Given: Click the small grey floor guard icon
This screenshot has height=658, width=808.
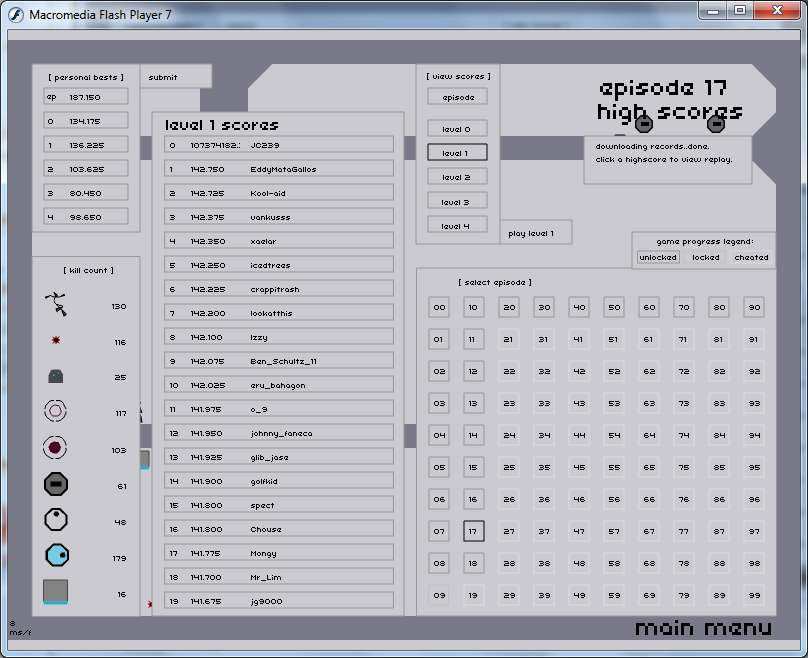Looking at the screenshot, I should pos(56,377).
